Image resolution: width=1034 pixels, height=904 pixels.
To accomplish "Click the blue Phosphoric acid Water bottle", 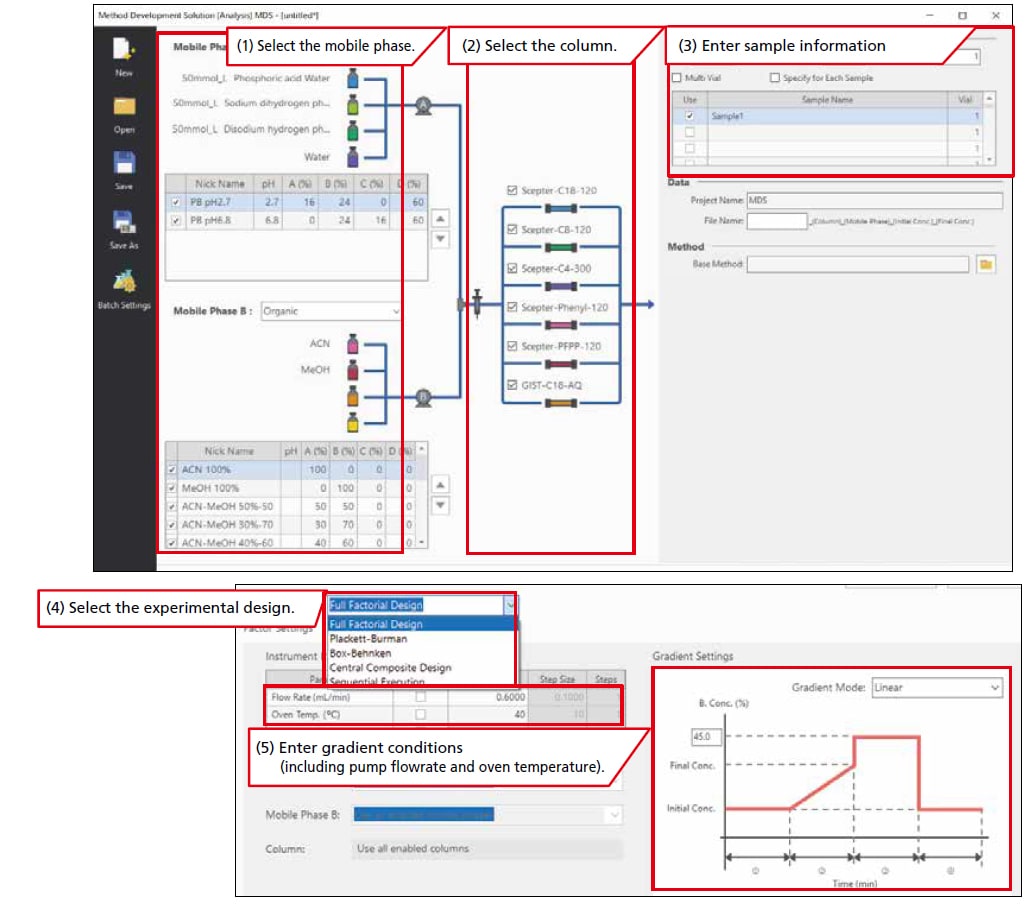I will [352, 78].
